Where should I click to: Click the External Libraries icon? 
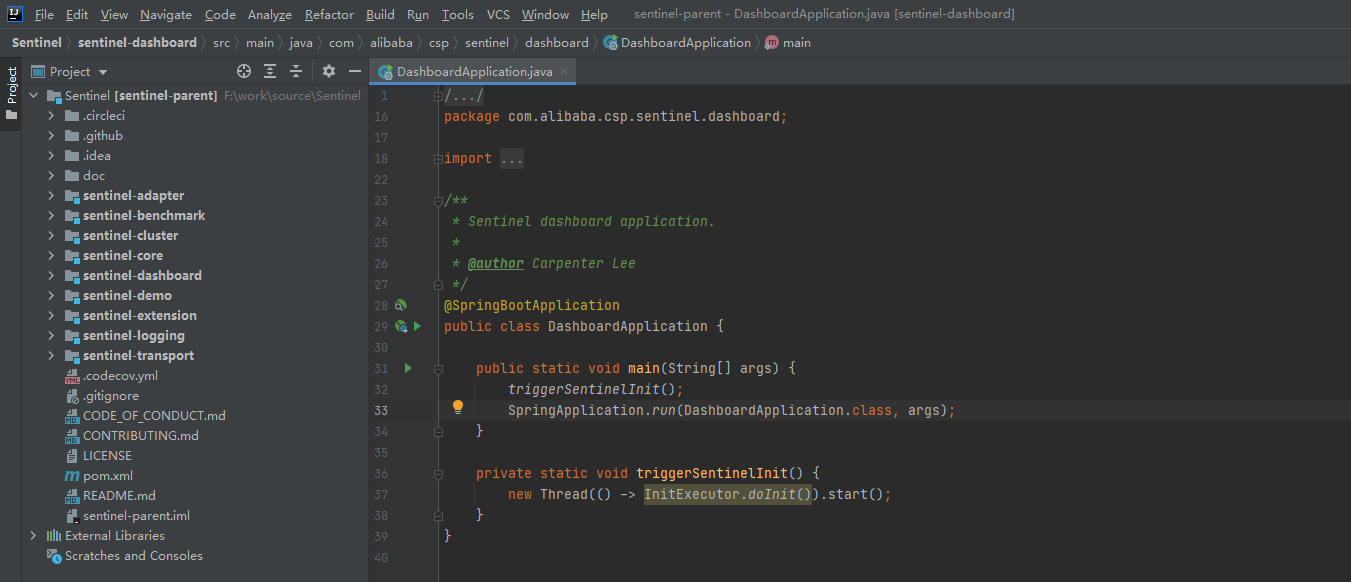click(x=54, y=536)
